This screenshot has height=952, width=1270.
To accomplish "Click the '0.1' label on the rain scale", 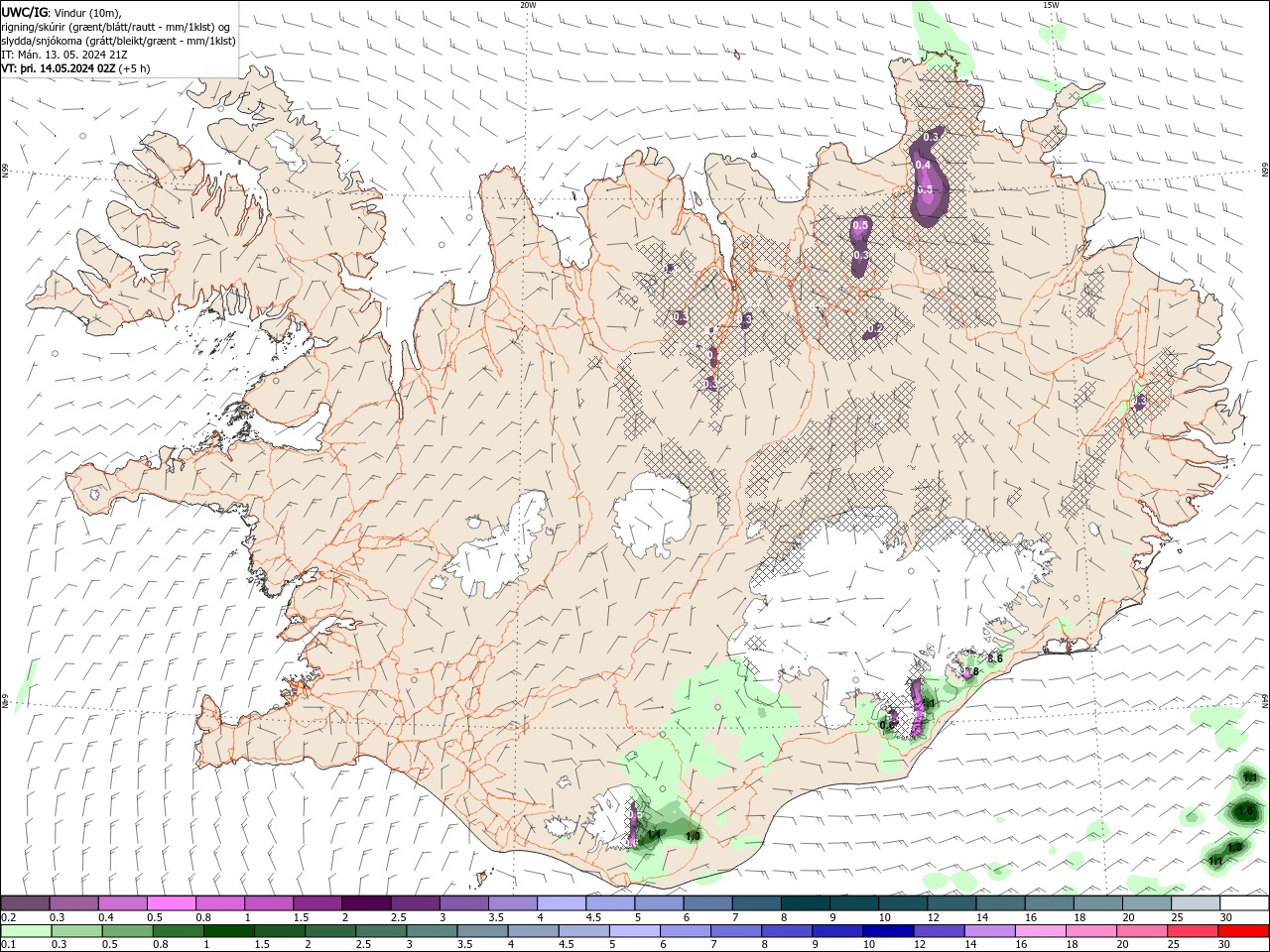I will (x=8, y=946).
